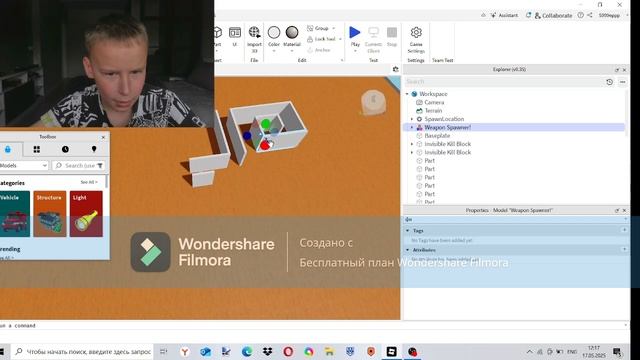Image resolution: width=640 pixels, height=360 pixels.
Task: Click the Current Client icon
Action: pyautogui.click(x=373, y=32)
